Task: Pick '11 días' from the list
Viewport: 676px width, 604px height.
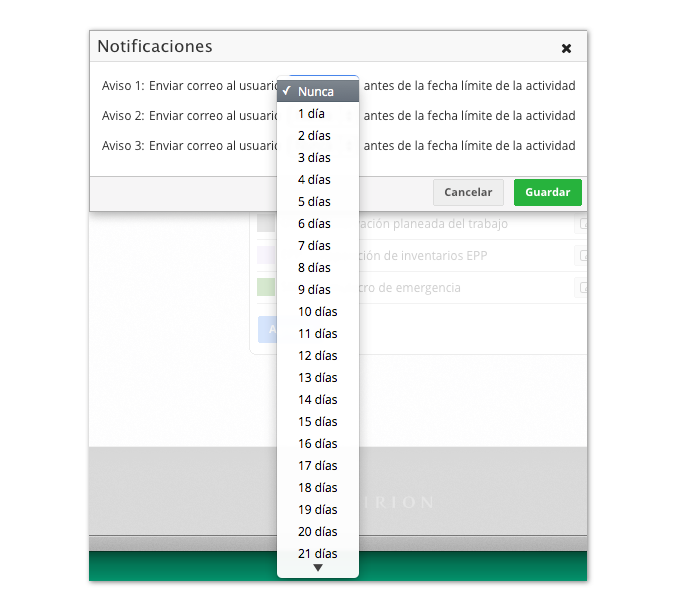Action: 318,333
